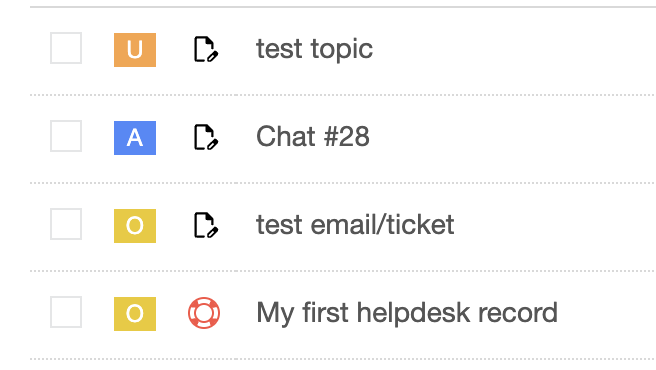Open the Chat #28 title
The image size is (656, 370).
[313, 136]
